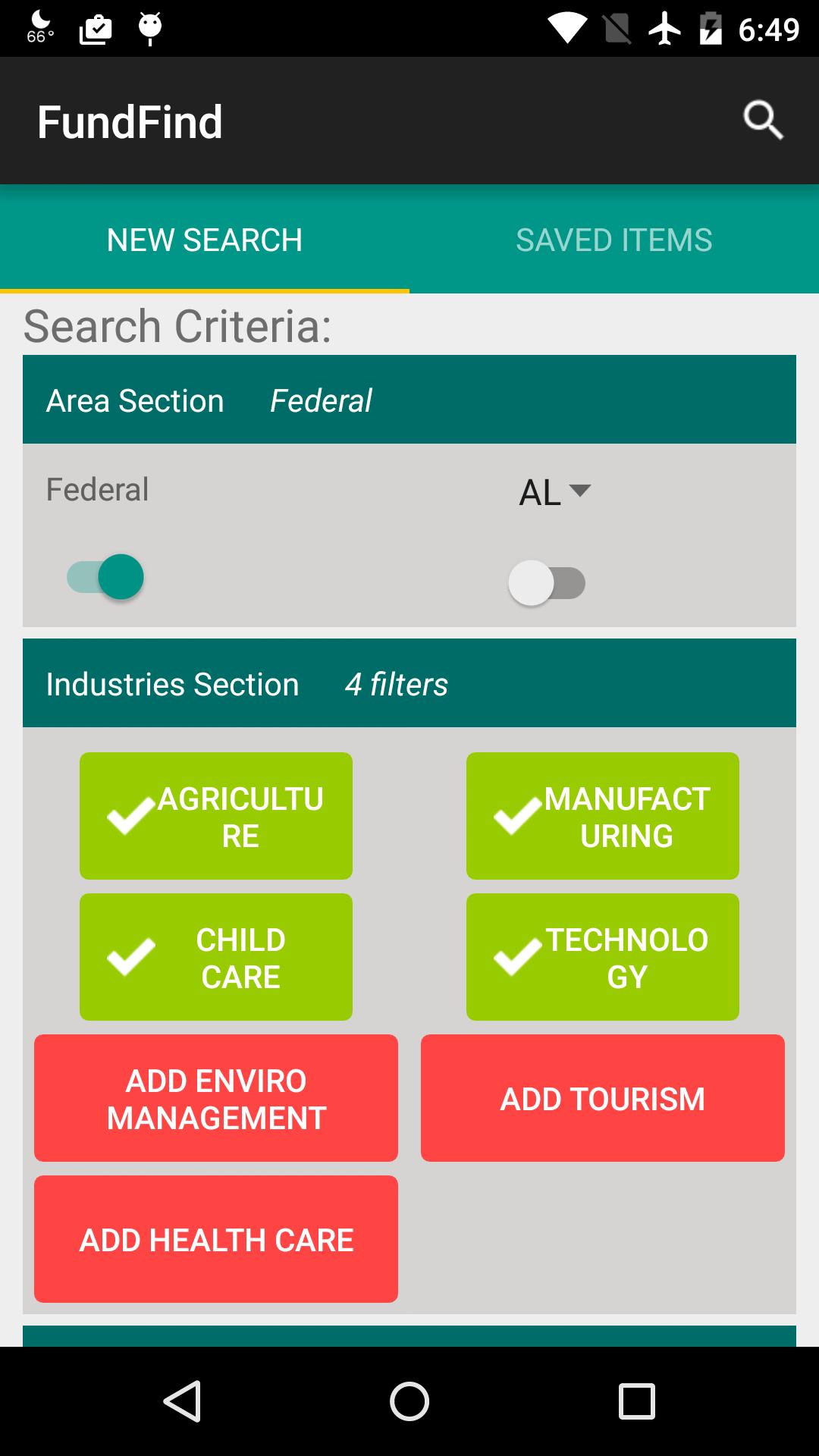Deselect the Technology filter chip
The image size is (819, 1456).
pos(603,957)
